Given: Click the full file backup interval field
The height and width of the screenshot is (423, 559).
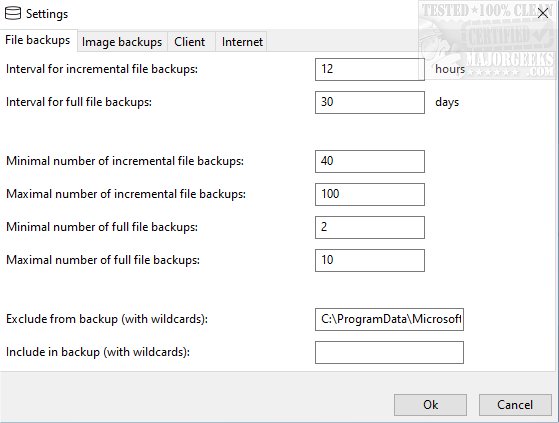Looking at the screenshot, I should [x=370, y=102].
